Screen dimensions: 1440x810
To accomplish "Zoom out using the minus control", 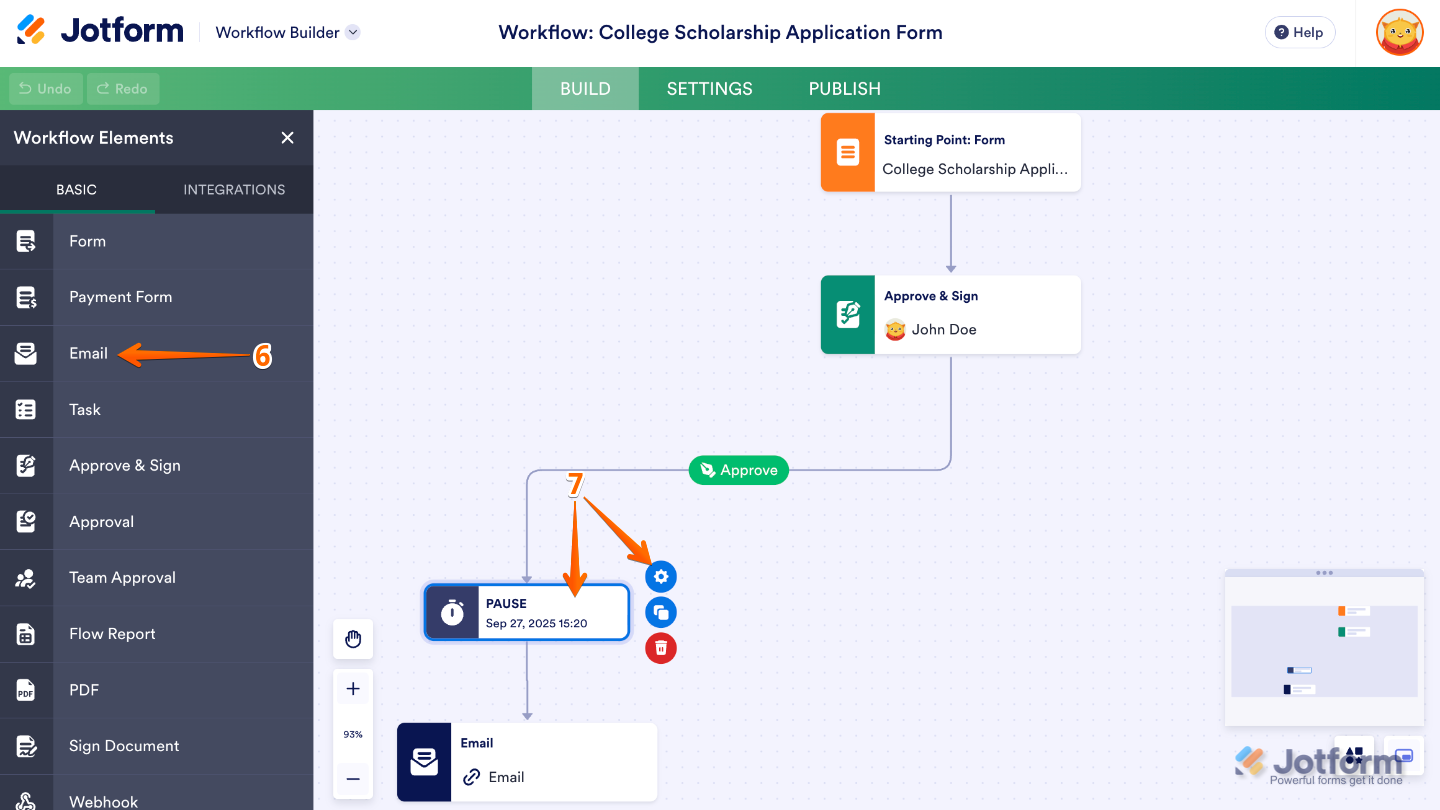I will [353, 779].
